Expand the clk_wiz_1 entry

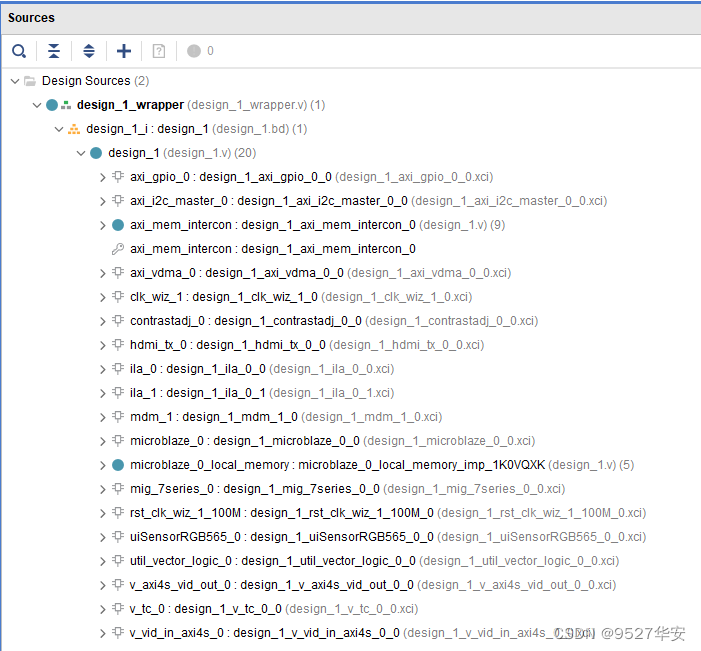pos(102,298)
